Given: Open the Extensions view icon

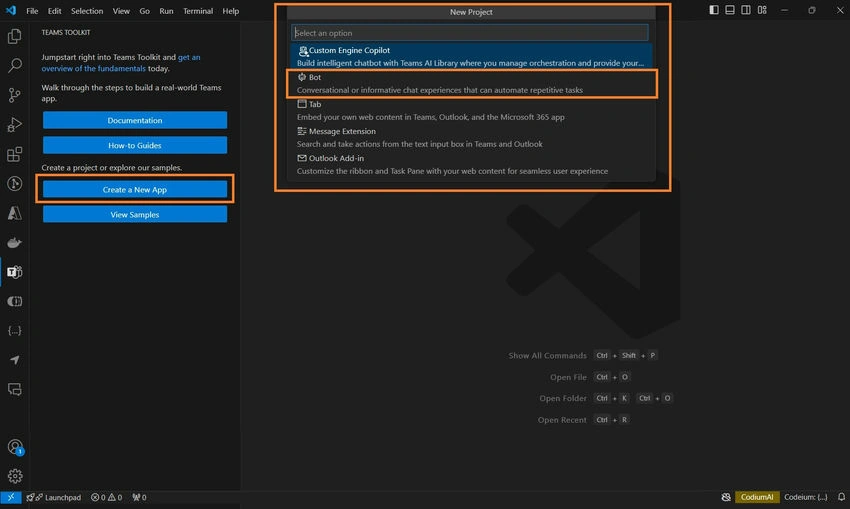Looking at the screenshot, I should 15,154.
